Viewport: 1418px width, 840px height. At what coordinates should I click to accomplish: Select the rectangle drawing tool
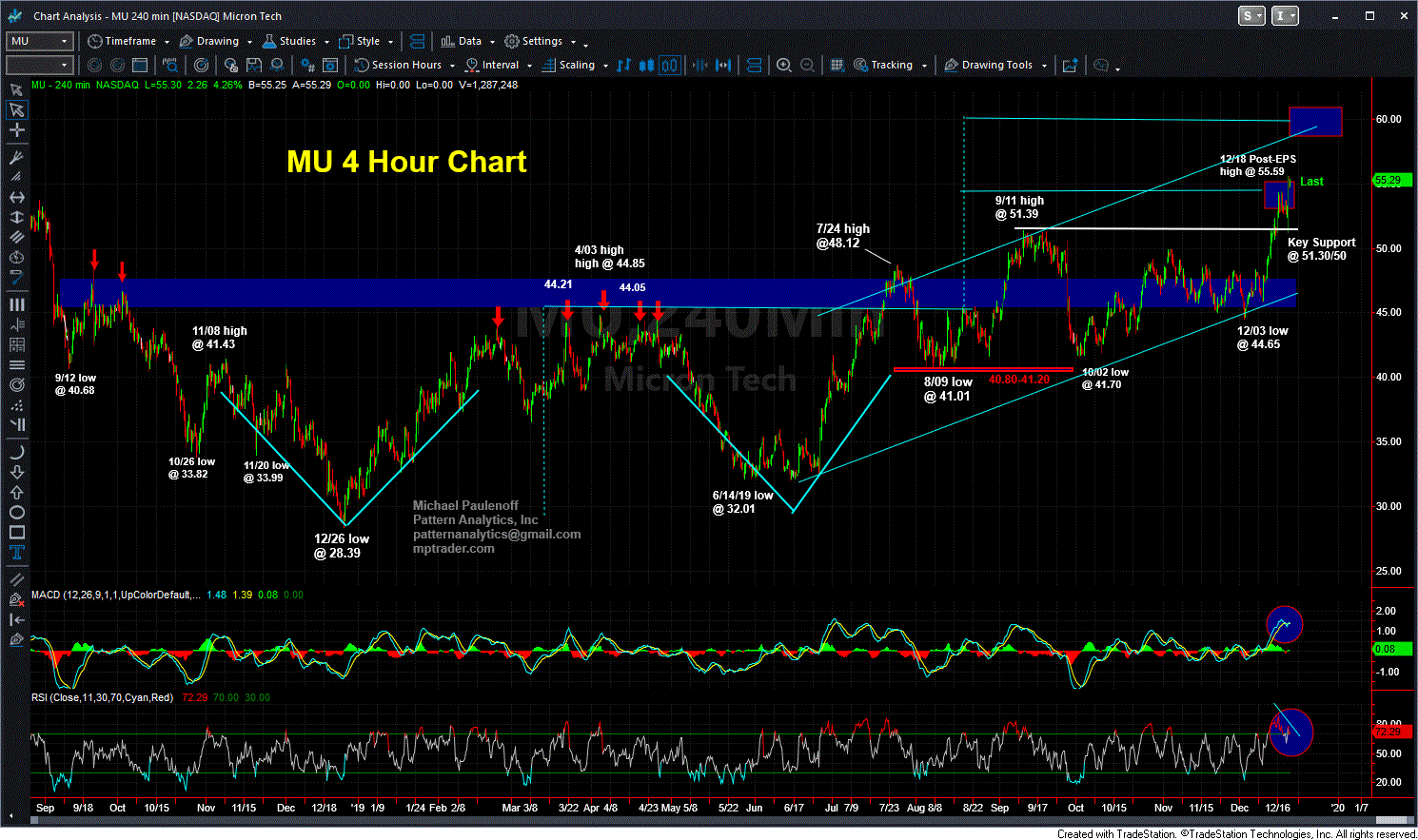pyautogui.click(x=16, y=533)
